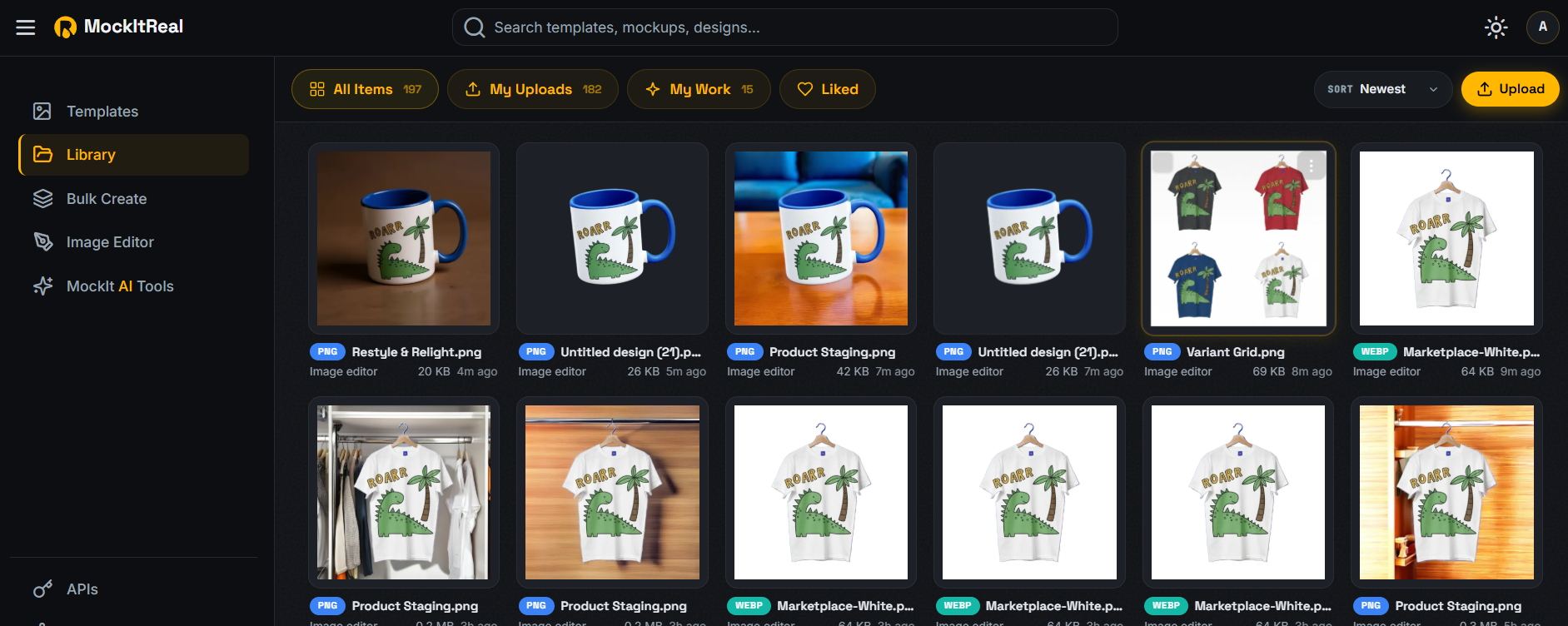This screenshot has width=1568, height=626.
Task: Click Product Staging.png name with 42 KB
Action: coord(832,352)
